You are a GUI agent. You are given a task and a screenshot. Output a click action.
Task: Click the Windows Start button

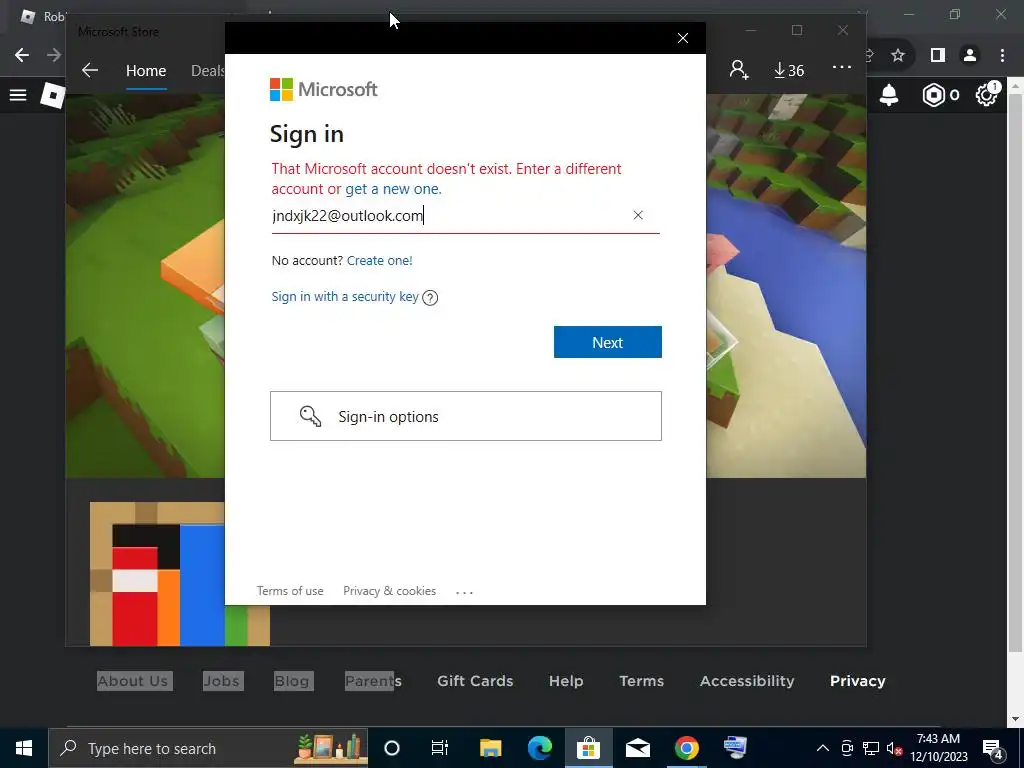point(24,748)
